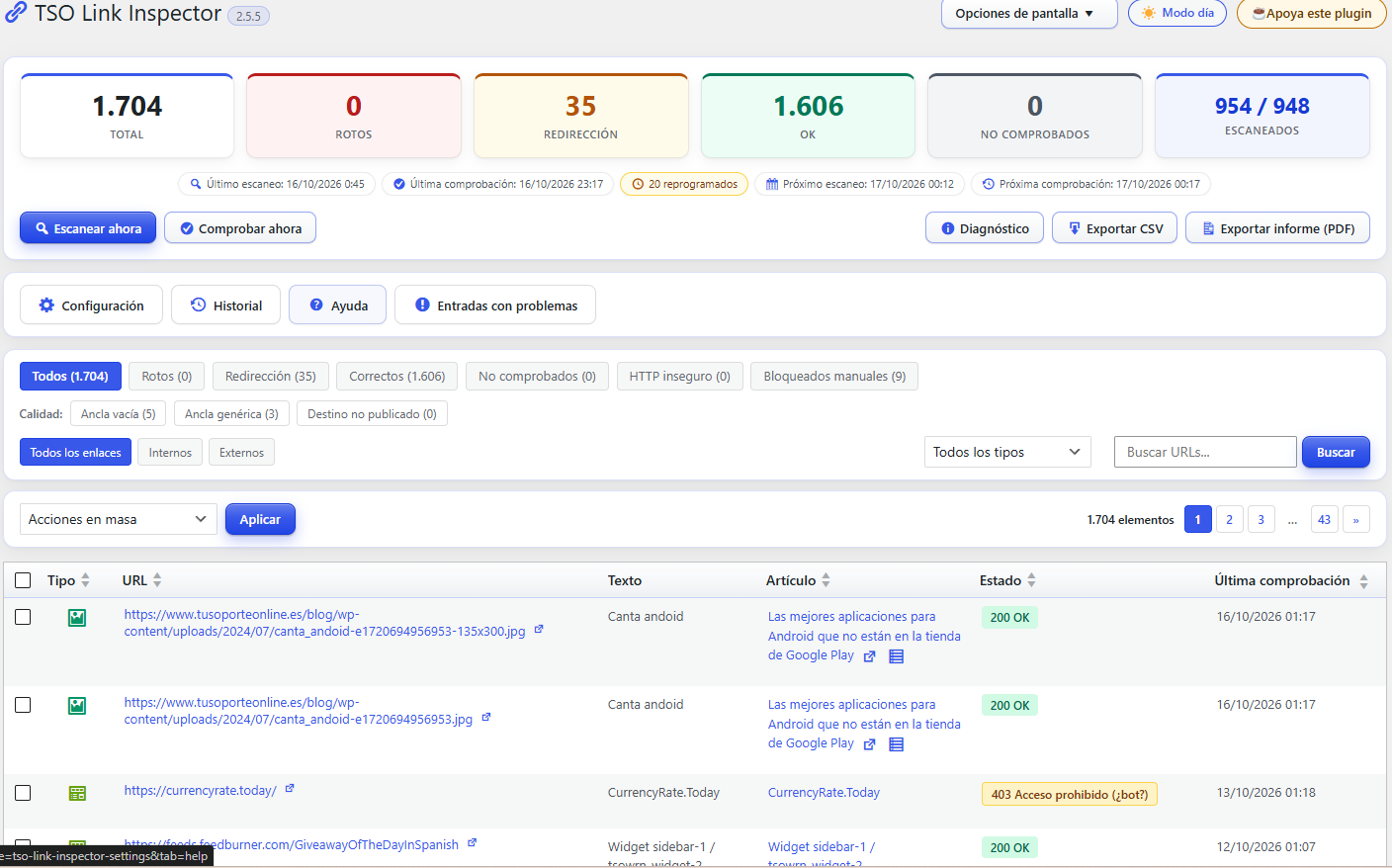Open external link icon for currencyrate.today URL

click(x=290, y=789)
